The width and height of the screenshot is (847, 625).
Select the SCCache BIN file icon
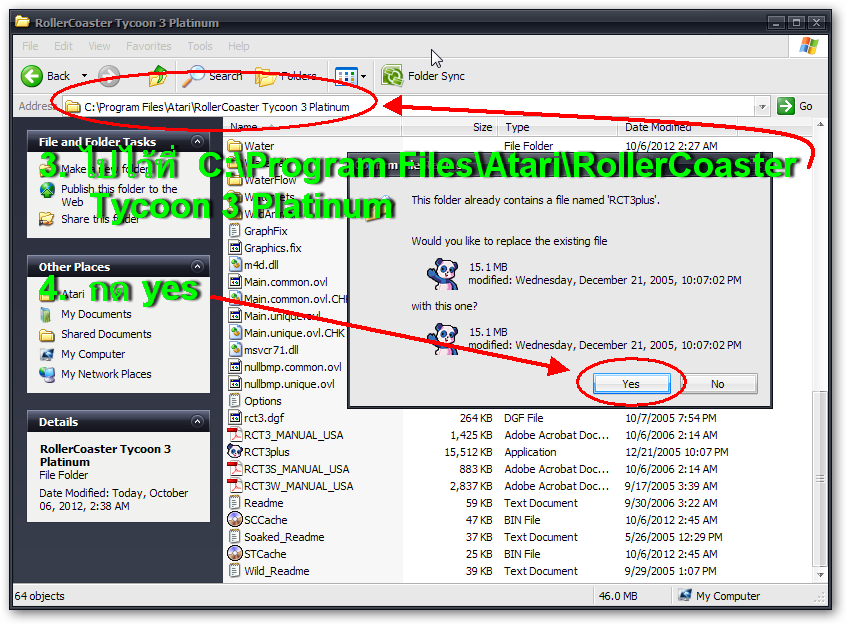(234, 520)
